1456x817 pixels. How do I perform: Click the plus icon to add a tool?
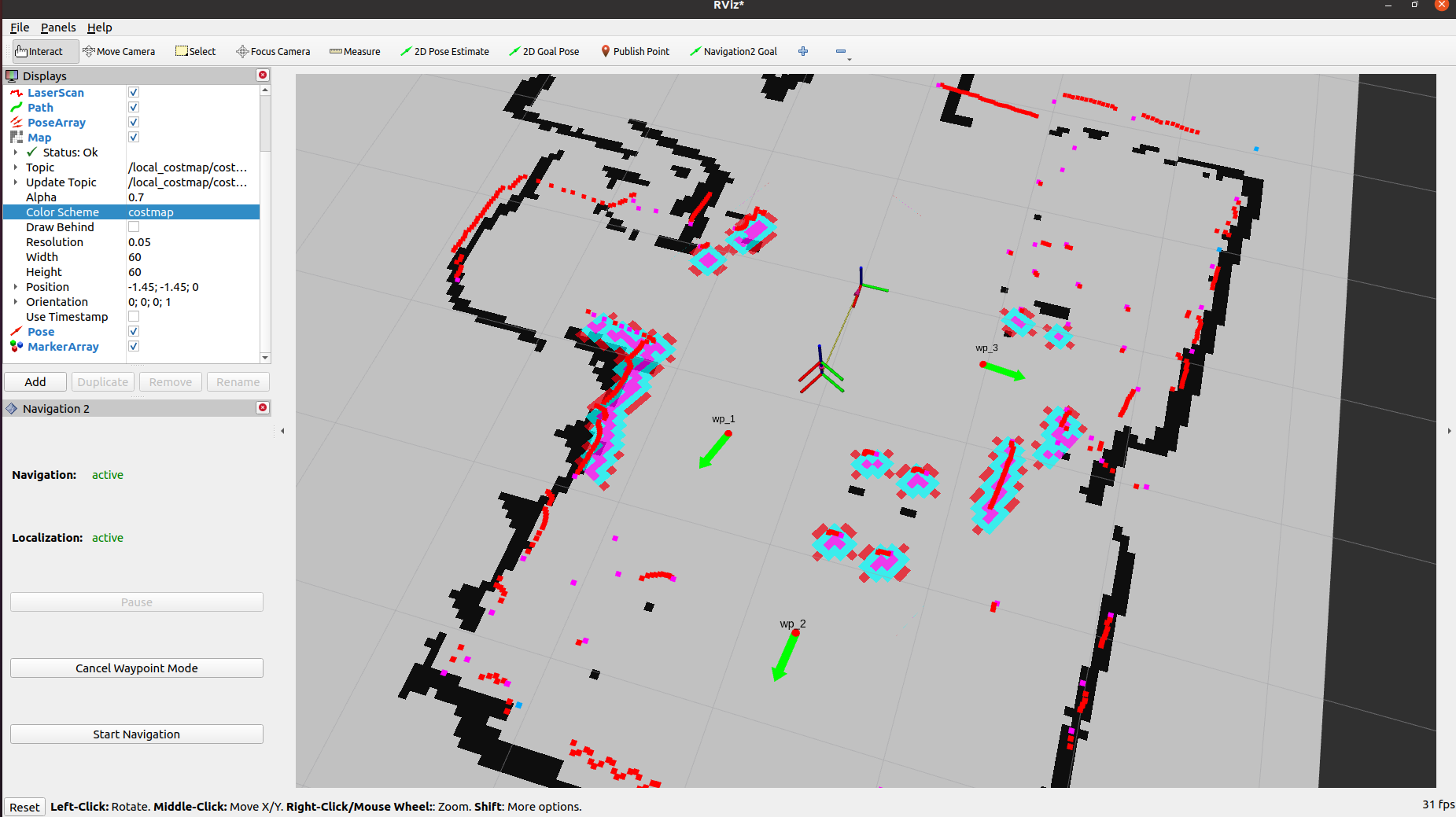(x=803, y=52)
